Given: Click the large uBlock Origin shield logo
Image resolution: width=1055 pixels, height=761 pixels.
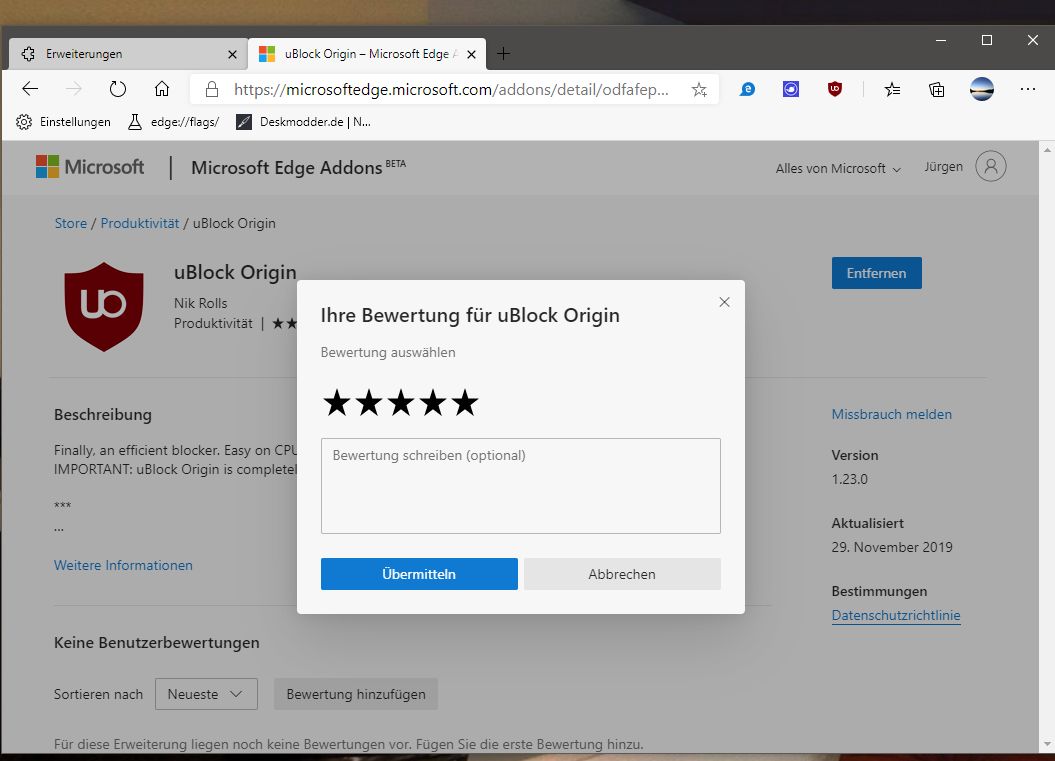Looking at the screenshot, I should click(104, 307).
